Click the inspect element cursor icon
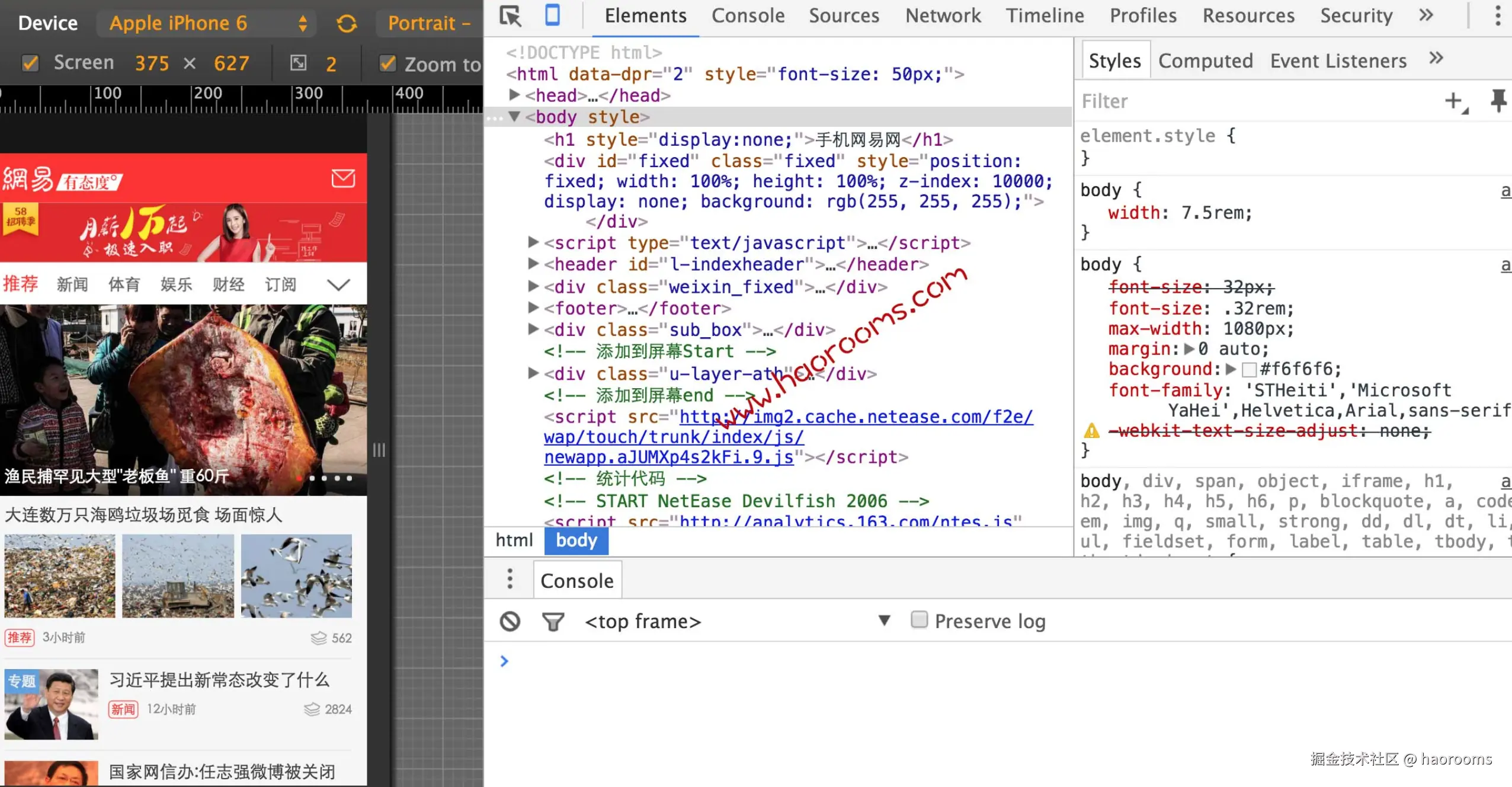This screenshot has height=787, width=1512. [x=510, y=15]
